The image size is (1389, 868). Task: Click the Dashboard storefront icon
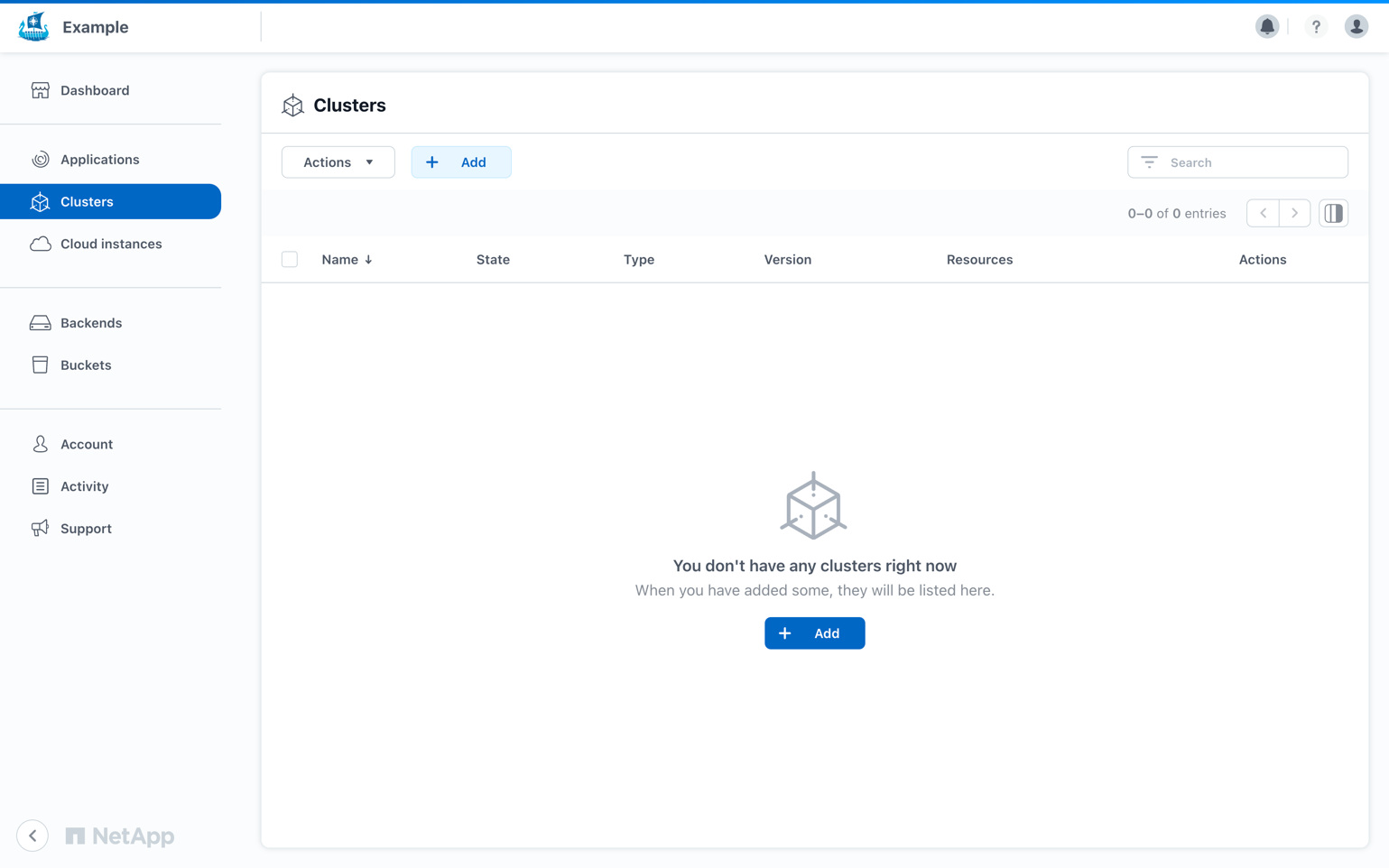(40, 90)
